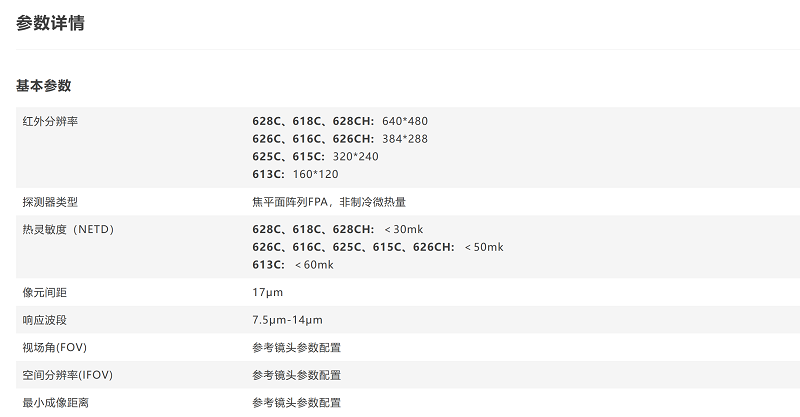Select the 热灵敏度（NETD）row label
Screen dimensions: 800x417
tap(68, 230)
